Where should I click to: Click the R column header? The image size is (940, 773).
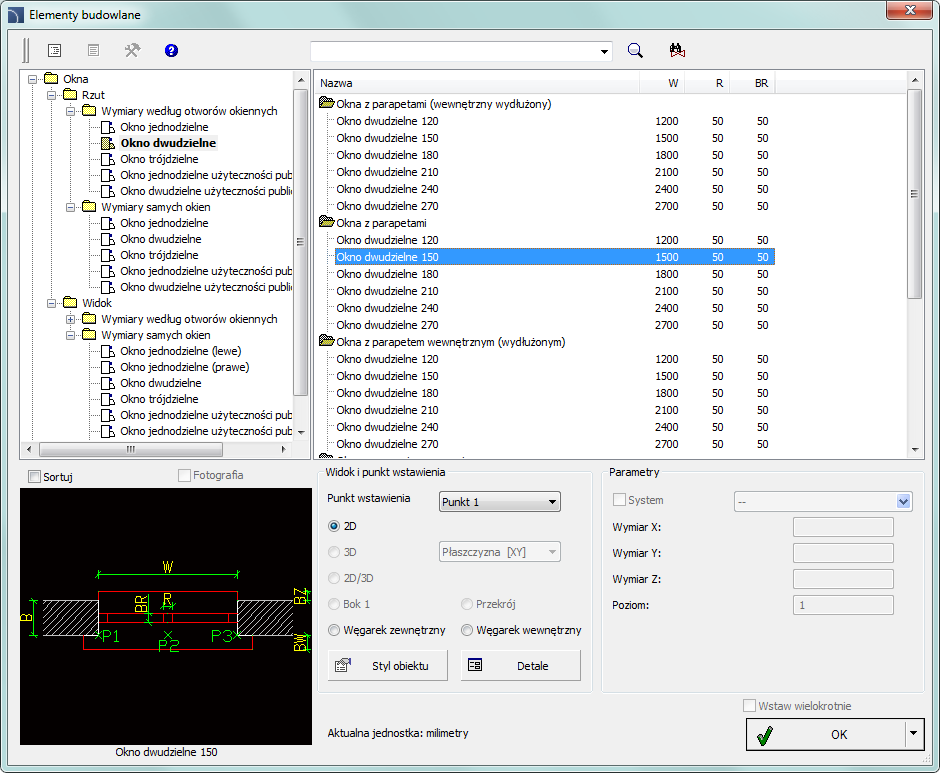tap(706, 83)
